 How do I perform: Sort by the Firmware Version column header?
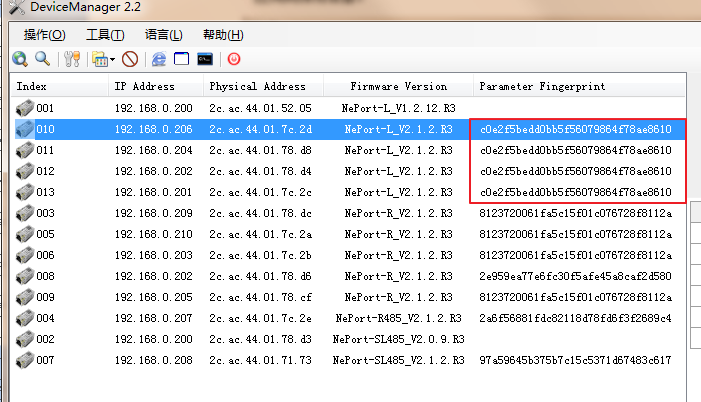[398, 86]
